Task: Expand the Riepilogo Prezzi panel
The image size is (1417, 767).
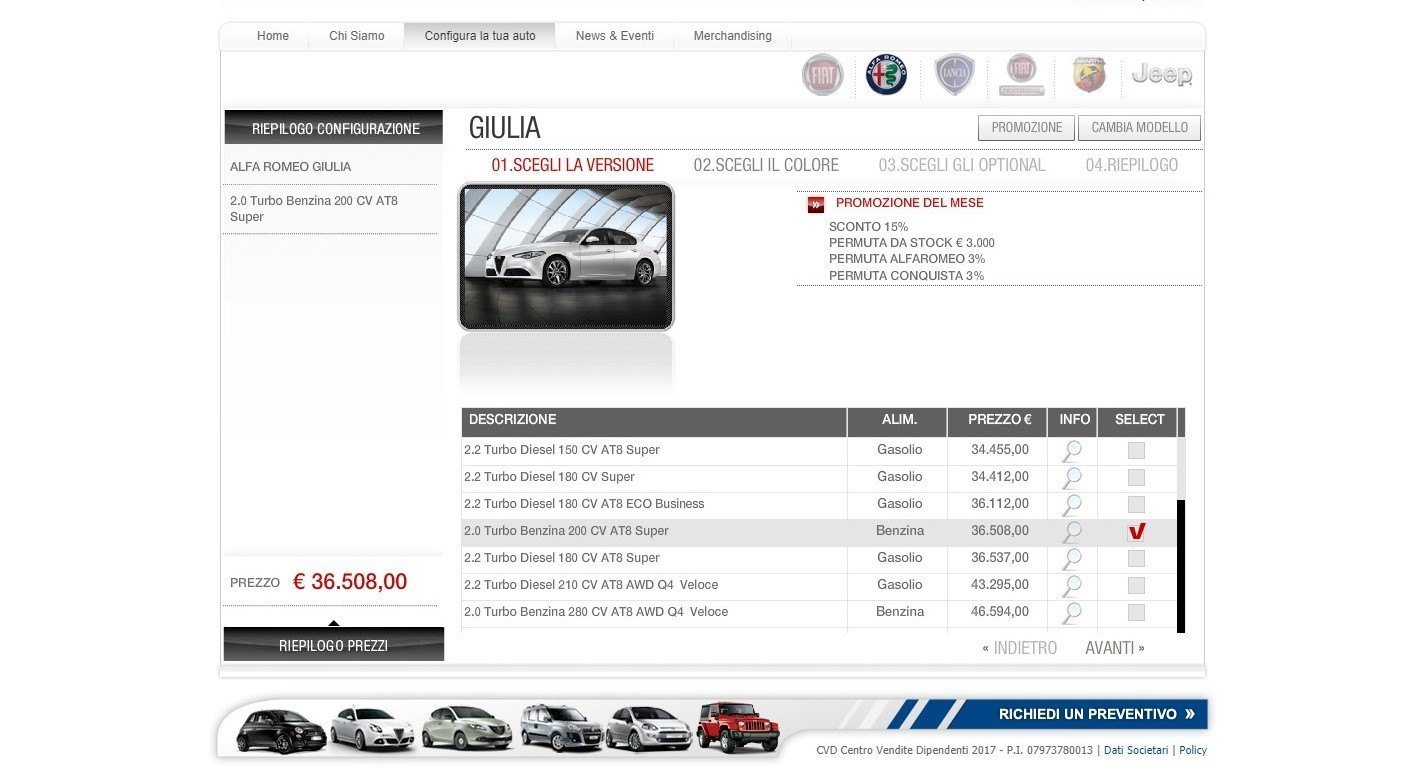Action: (334, 645)
